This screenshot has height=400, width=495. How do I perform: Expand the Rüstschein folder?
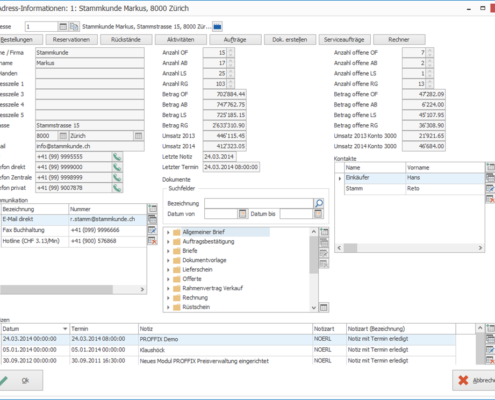tap(168, 307)
